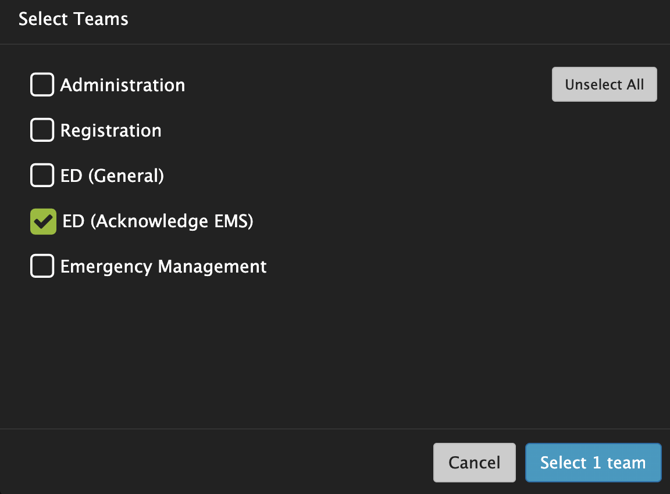Tick the ED (General) checkbox
The height and width of the screenshot is (494, 670).
42,175
